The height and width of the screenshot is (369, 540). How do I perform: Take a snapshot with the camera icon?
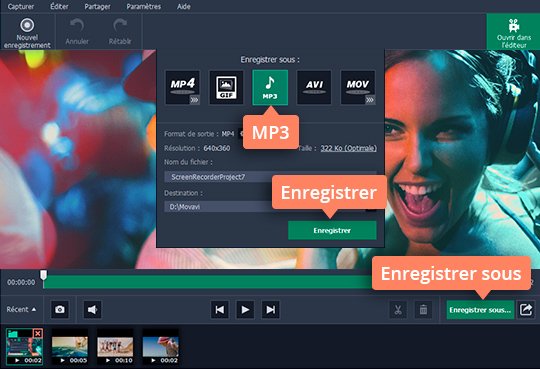point(60,309)
